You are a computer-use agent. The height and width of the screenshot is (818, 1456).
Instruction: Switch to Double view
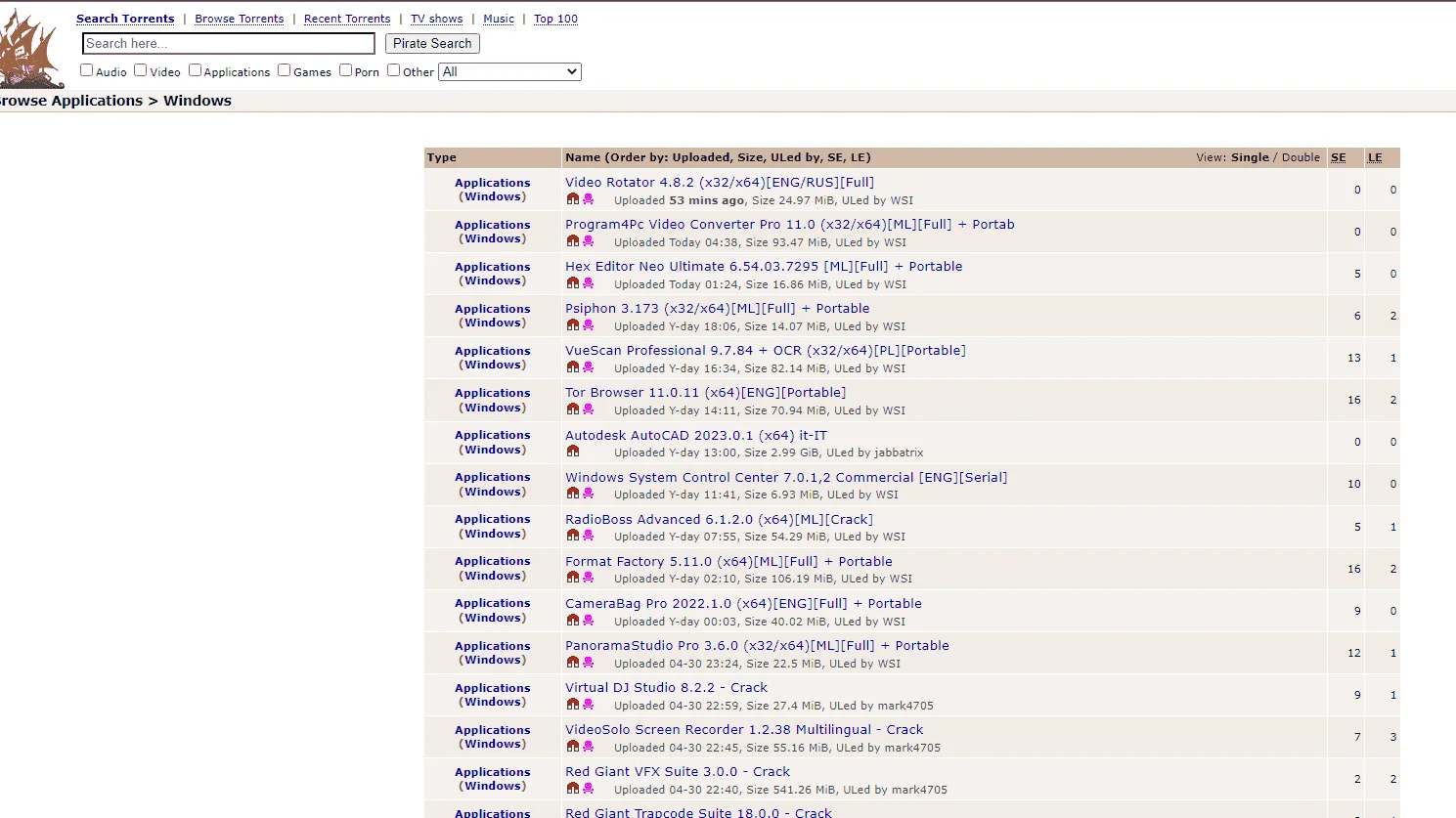(x=1301, y=157)
